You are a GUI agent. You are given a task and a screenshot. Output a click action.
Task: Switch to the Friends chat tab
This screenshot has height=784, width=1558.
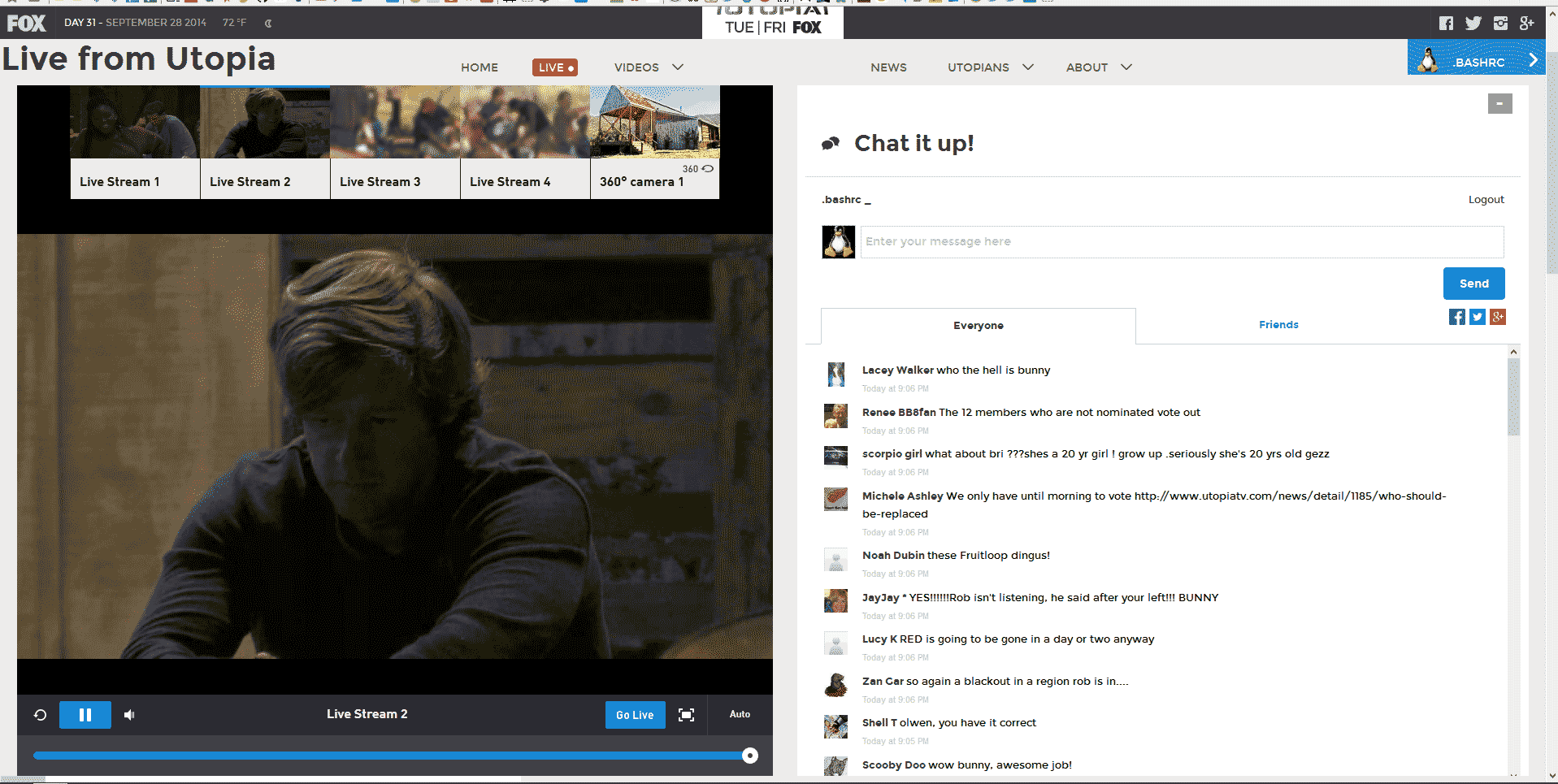pyautogui.click(x=1278, y=325)
